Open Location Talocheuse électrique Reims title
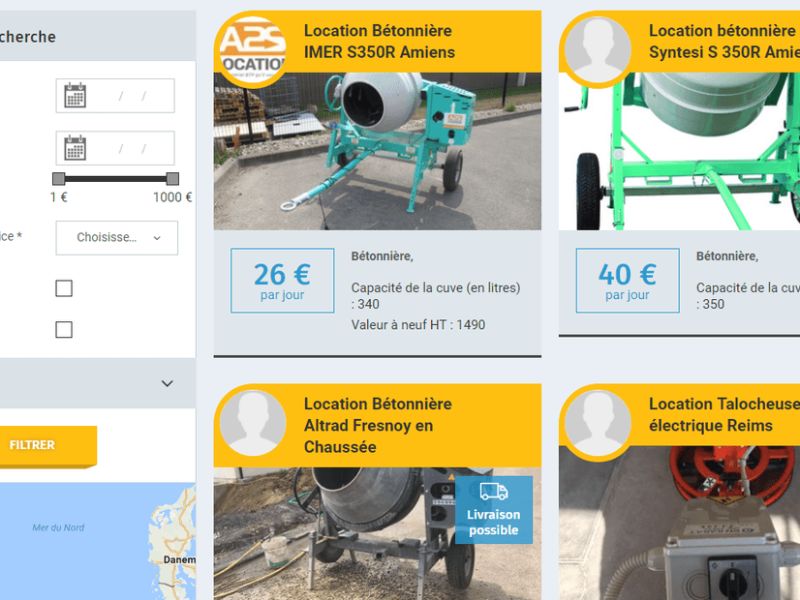This screenshot has height=600, width=800. point(724,415)
